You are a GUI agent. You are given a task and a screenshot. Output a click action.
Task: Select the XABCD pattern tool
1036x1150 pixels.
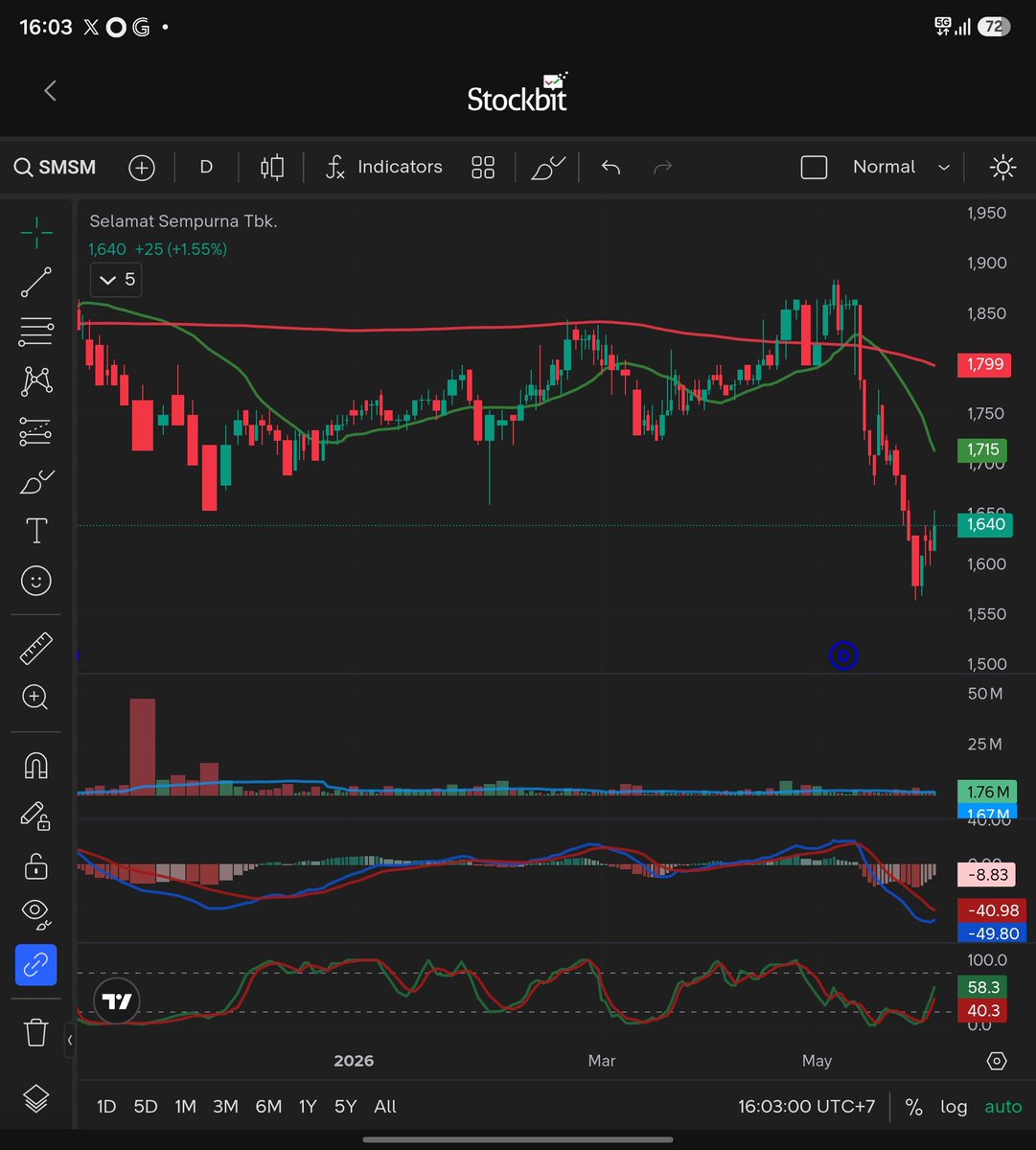(36, 381)
